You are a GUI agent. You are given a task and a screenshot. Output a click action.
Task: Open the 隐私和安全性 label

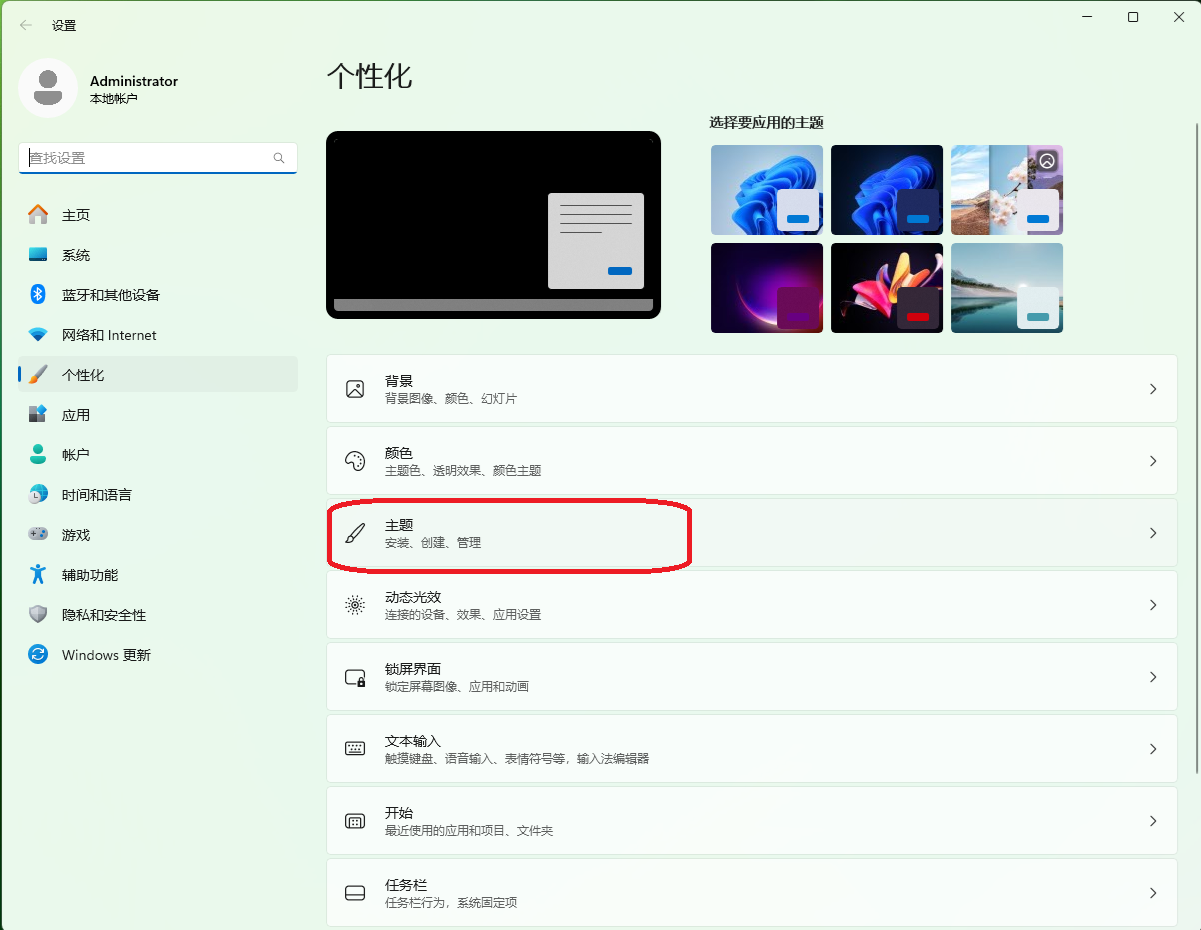104,615
